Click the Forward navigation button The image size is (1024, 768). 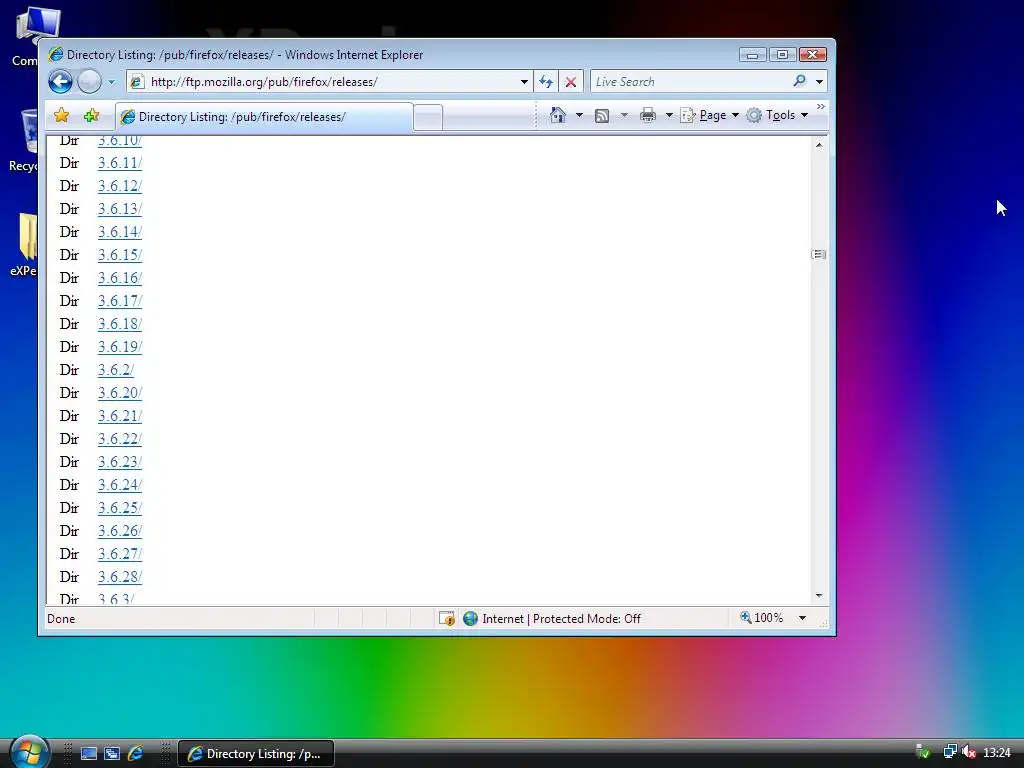(89, 82)
